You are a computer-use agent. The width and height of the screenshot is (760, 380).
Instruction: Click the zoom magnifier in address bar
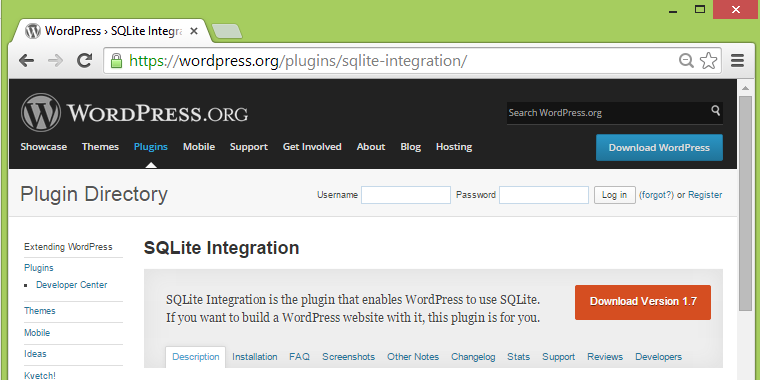[686, 61]
